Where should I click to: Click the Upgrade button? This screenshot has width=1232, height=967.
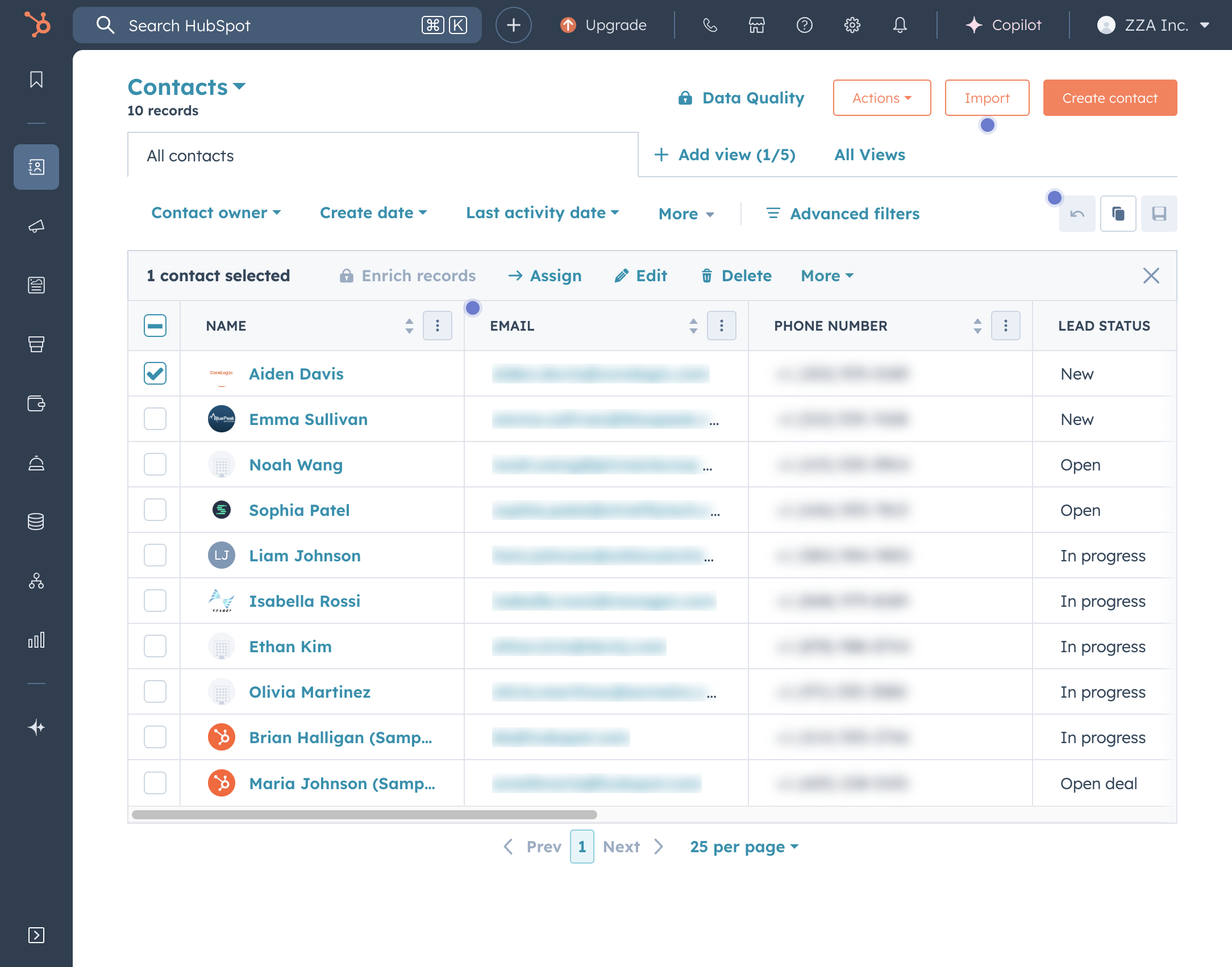click(x=603, y=25)
